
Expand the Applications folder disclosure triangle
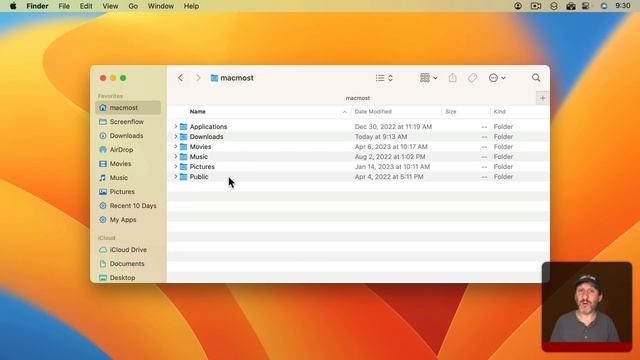point(176,127)
